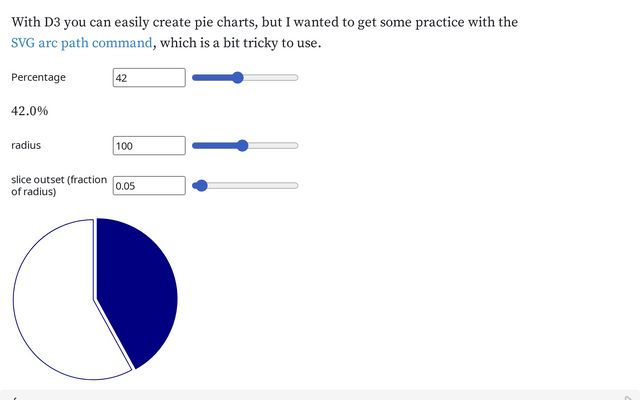Click filled blue part of radius slider

coord(213,145)
